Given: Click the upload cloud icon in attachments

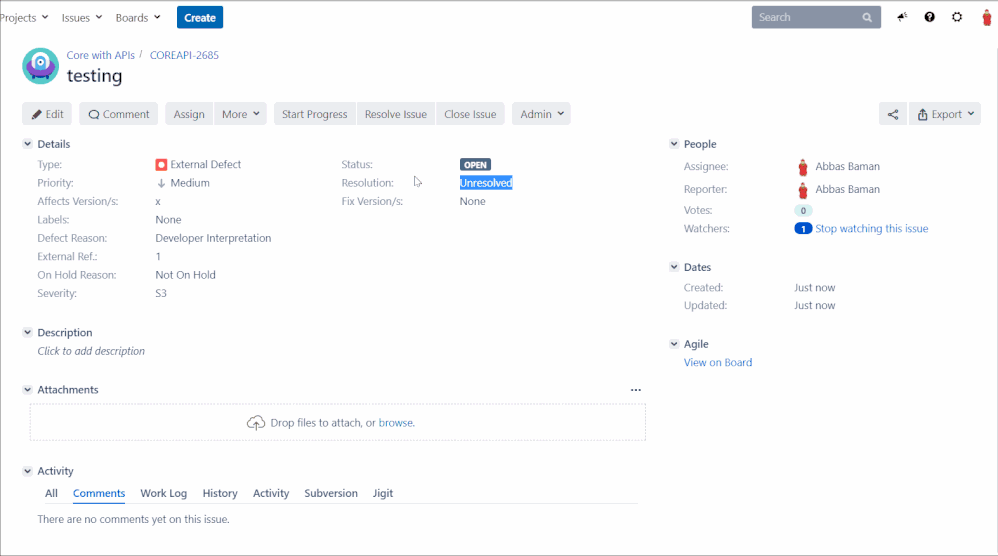Looking at the screenshot, I should pos(256,422).
